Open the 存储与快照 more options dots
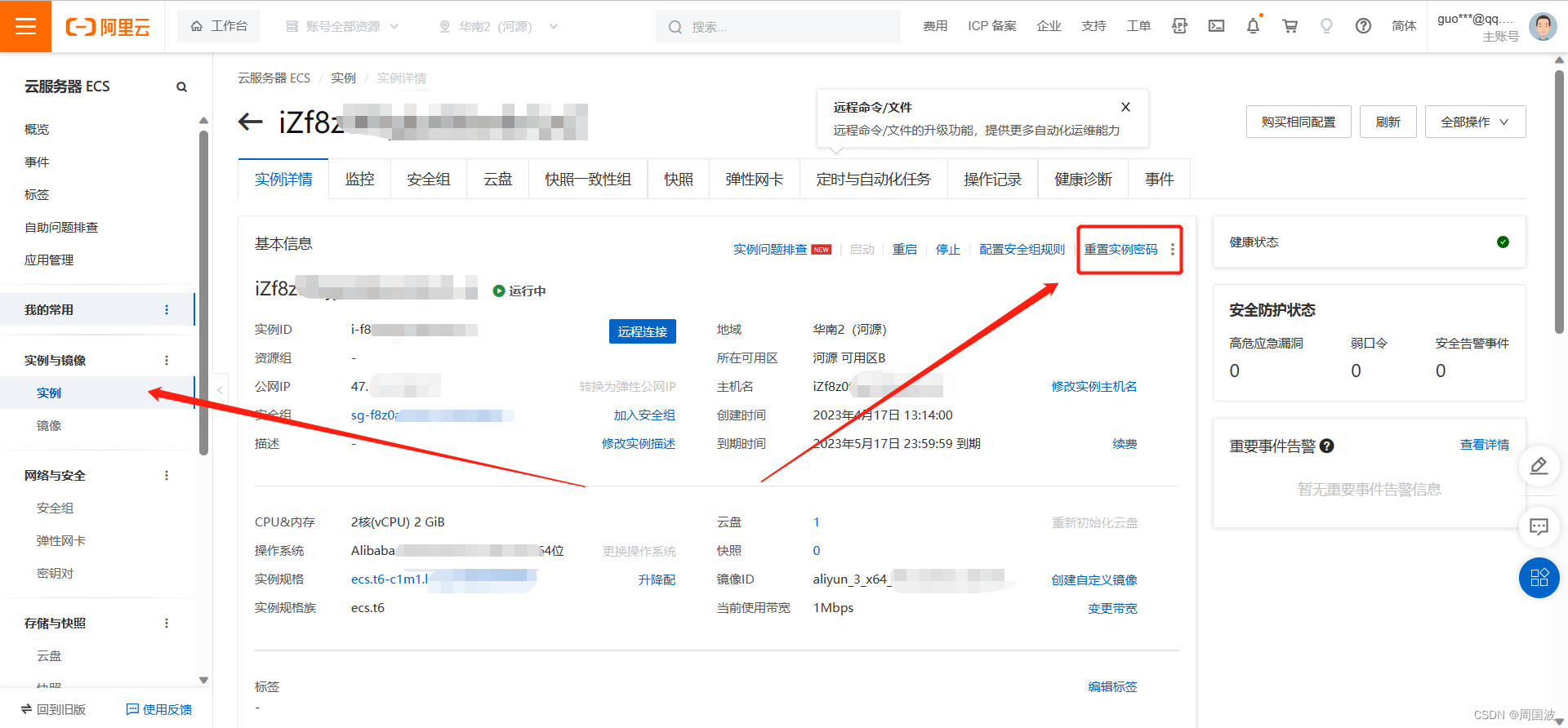This screenshot has width=1568, height=728. point(167,623)
